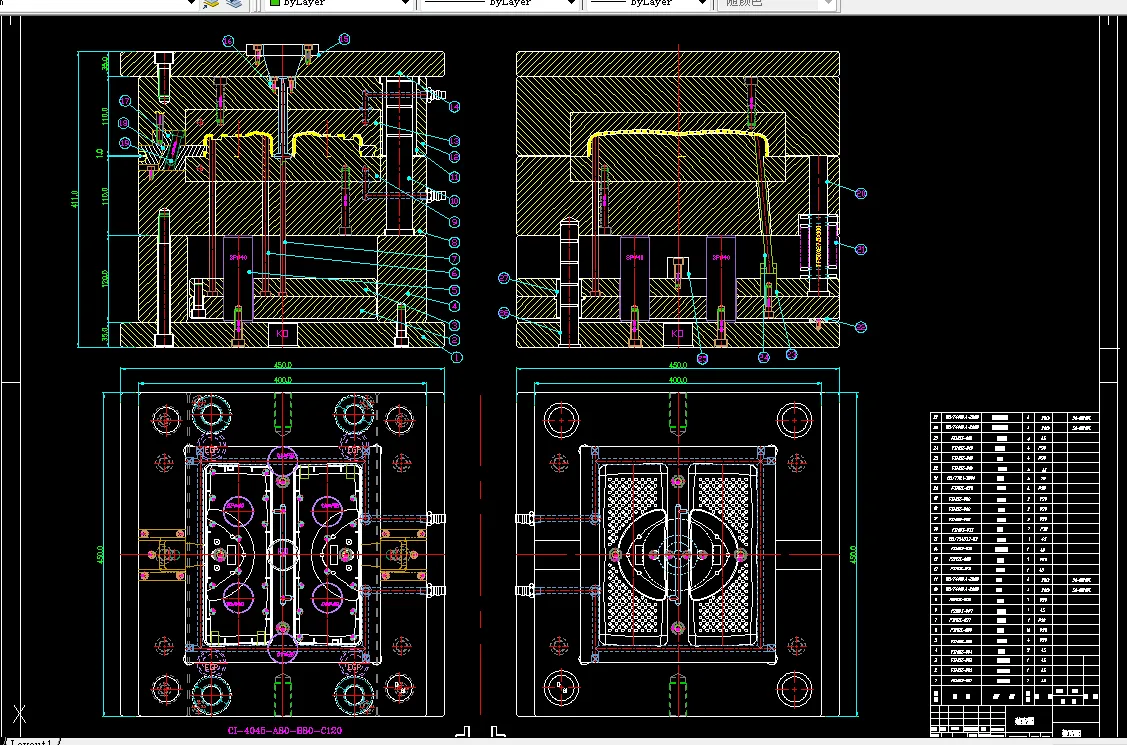Select balloon number 15 near the sprue bushing
Screen dimensions: 1127x745
344,40
